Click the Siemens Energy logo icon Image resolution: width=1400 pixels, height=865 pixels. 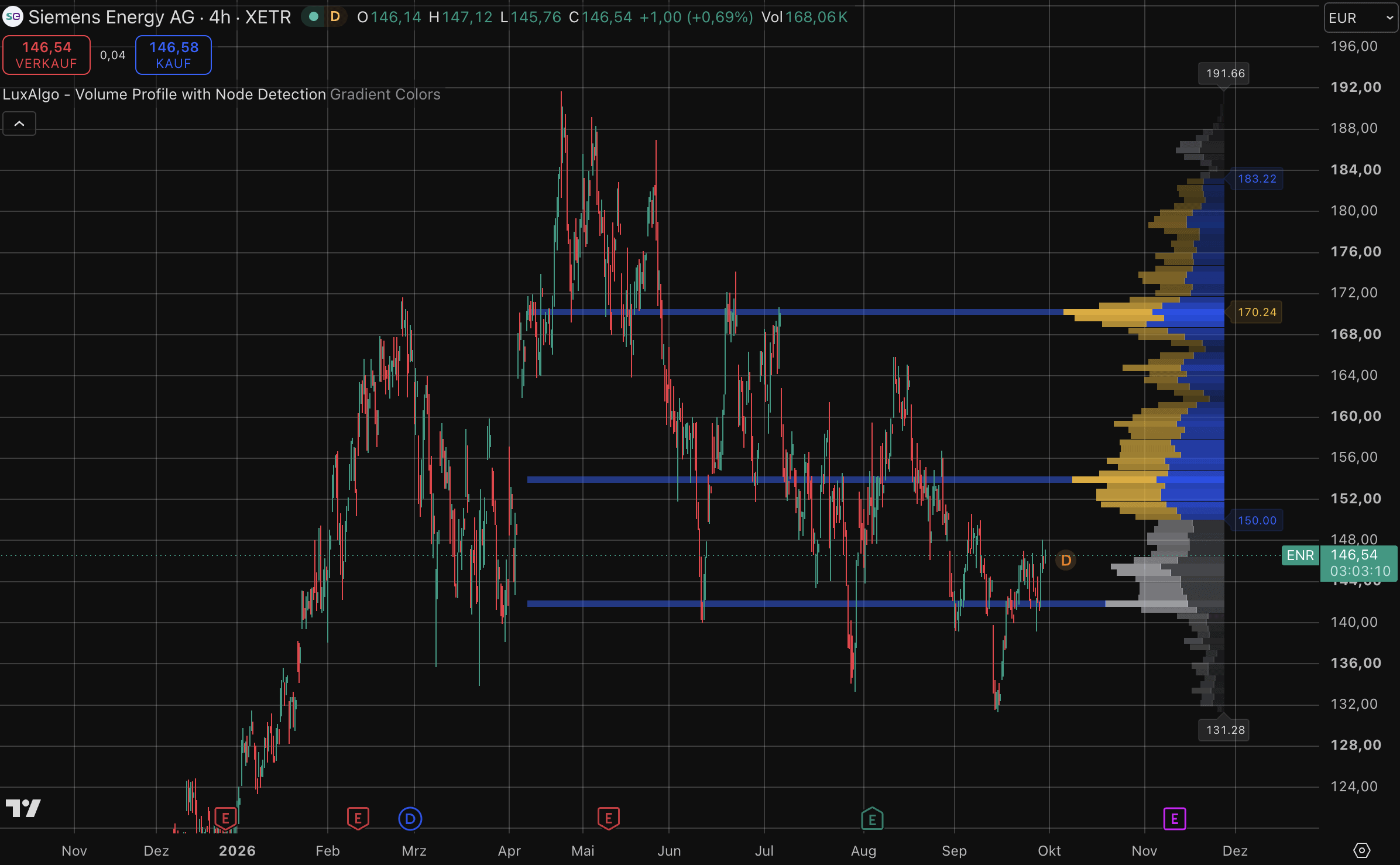[x=13, y=17]
